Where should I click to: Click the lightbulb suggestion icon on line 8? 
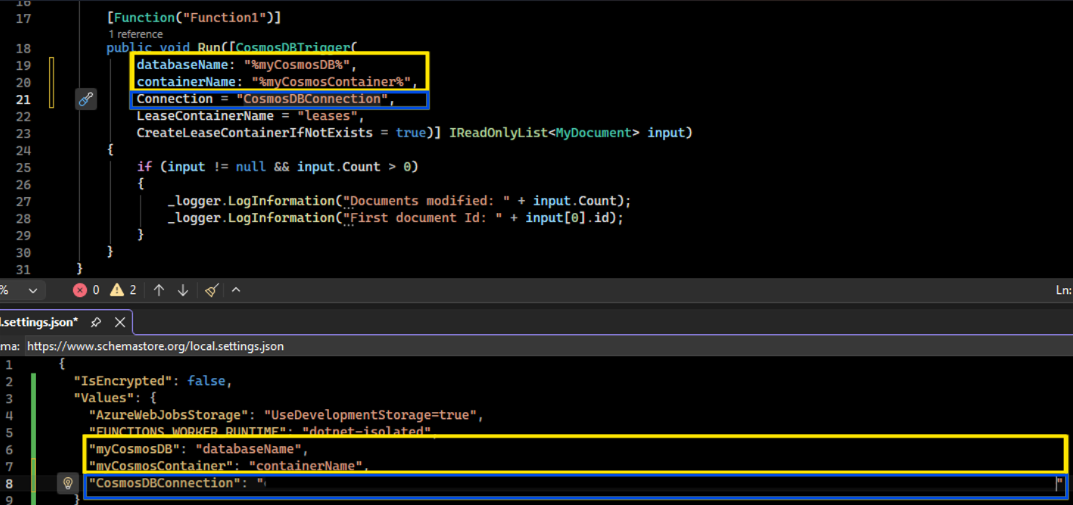point(68,483)
